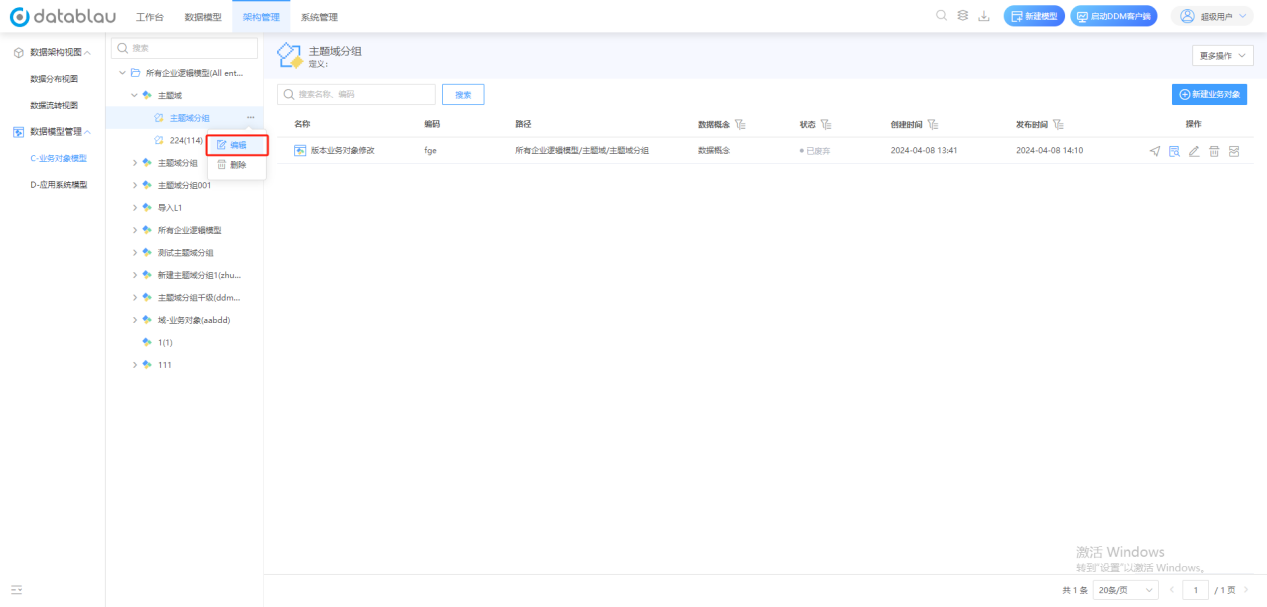Click the pencil edit icon for 版本业务对象修改
The width and height of the screenshot is (1267, 607).
1194,150
